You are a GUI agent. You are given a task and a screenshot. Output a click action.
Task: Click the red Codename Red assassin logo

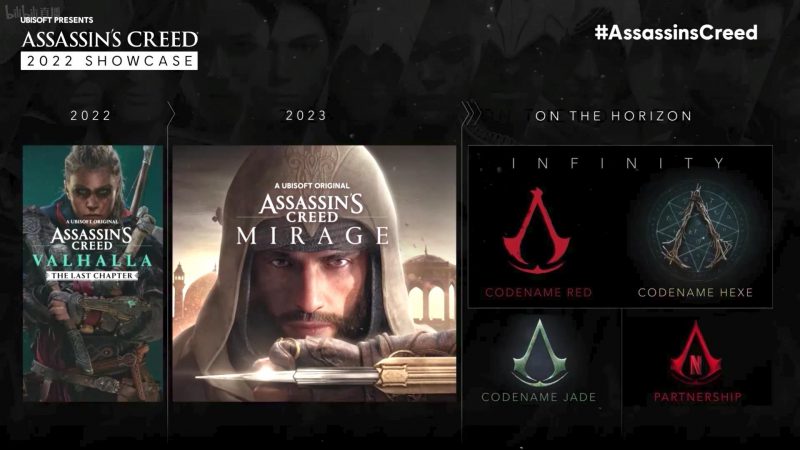[x=537, y=231]
